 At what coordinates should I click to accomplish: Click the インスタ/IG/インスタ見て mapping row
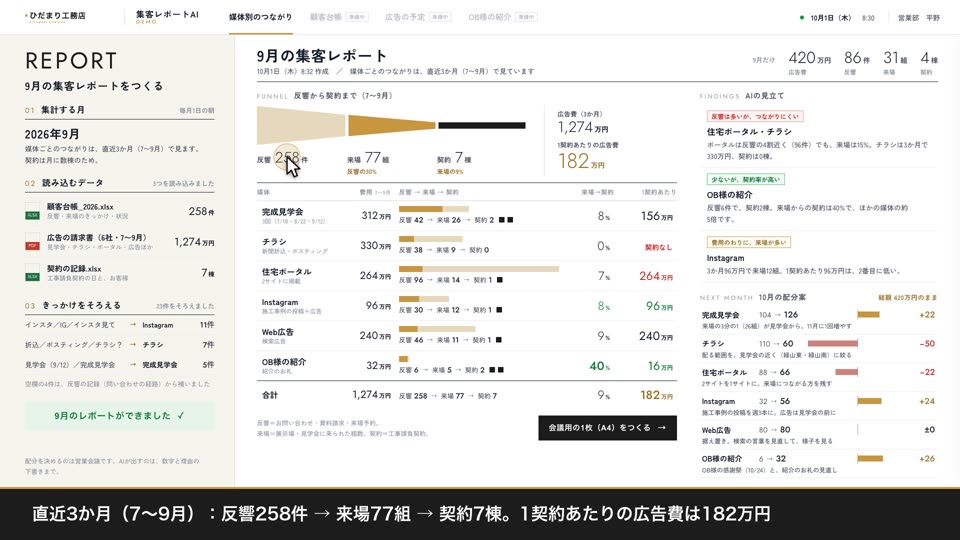pyautogui.click(x=119, y=325)
